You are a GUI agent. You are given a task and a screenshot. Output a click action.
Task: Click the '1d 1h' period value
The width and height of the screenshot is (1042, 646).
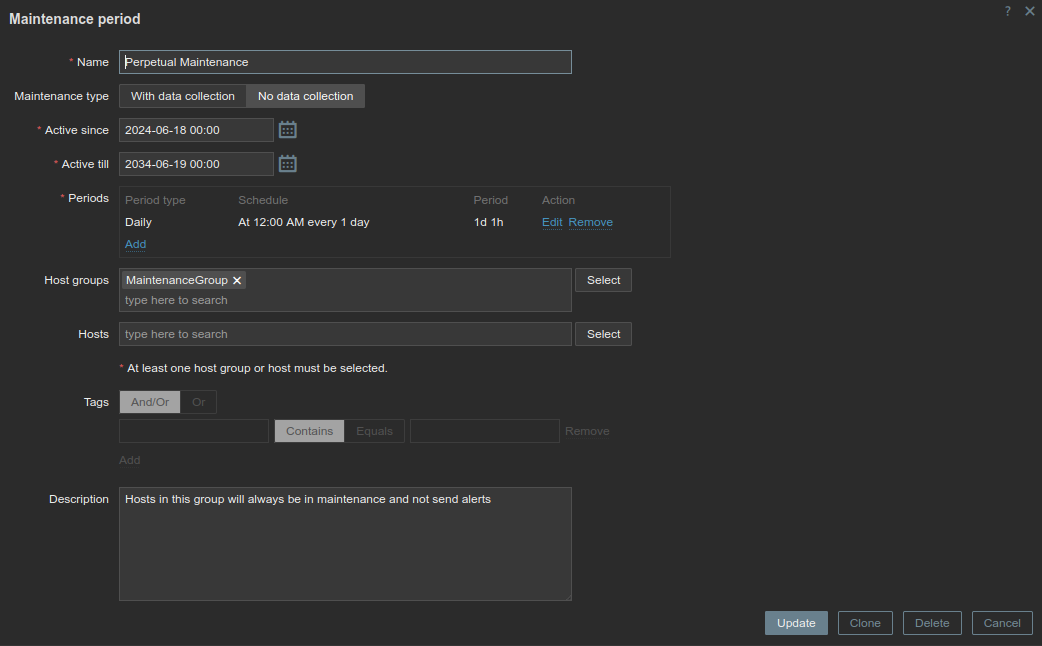click(x=488, y=222)
